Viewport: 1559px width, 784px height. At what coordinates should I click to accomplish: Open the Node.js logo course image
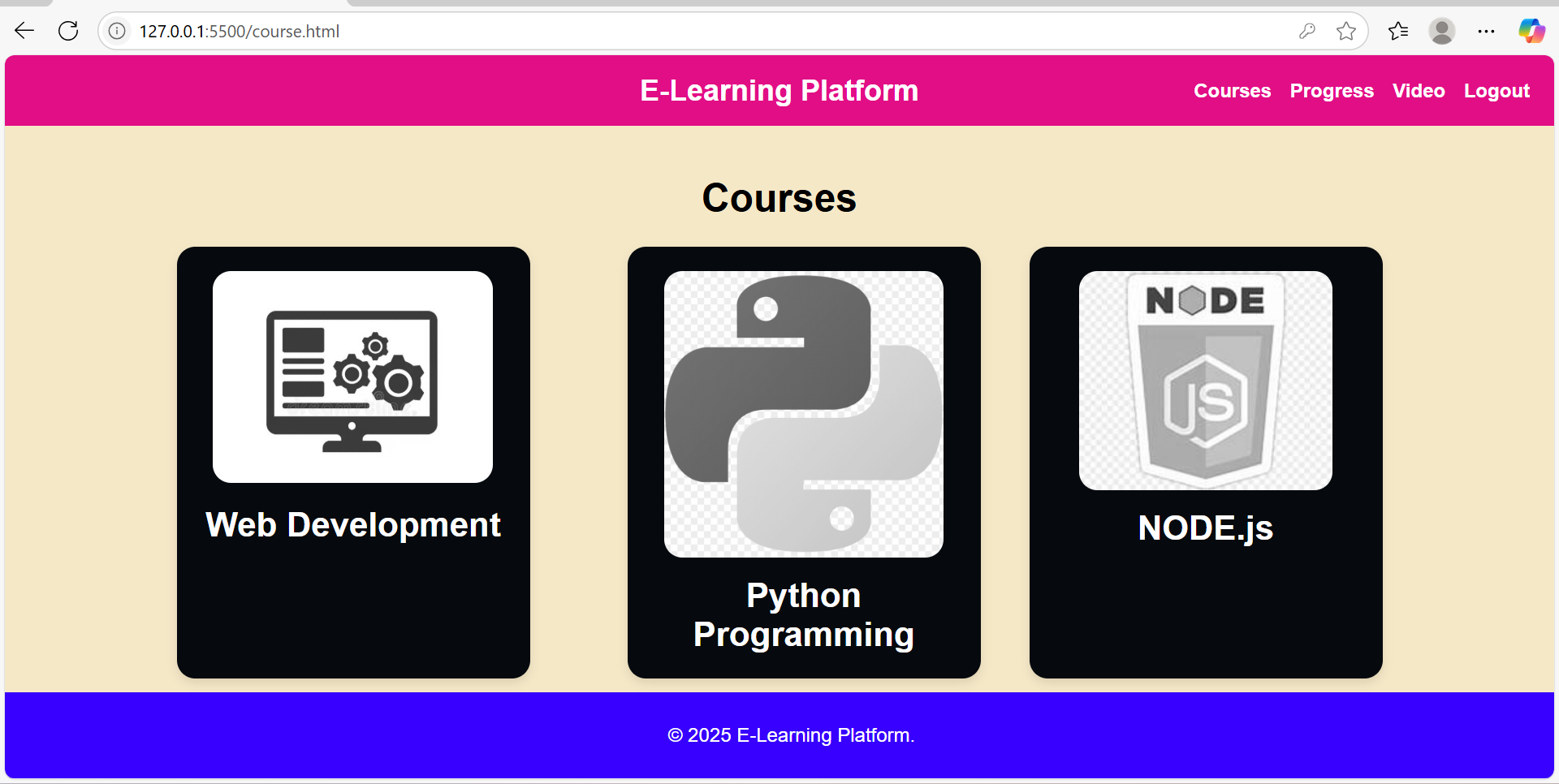tap(1206, 381)
